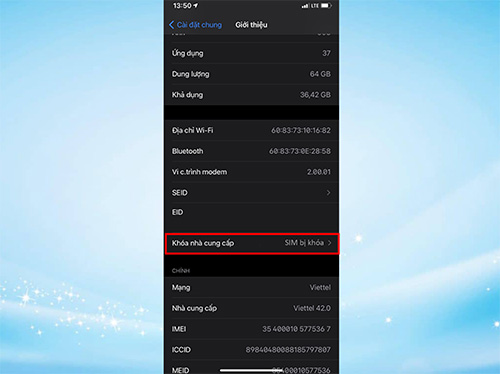Select the Bluetooth row label
The width and height of the screenshot is (500, 374).
tap(187, 151)
